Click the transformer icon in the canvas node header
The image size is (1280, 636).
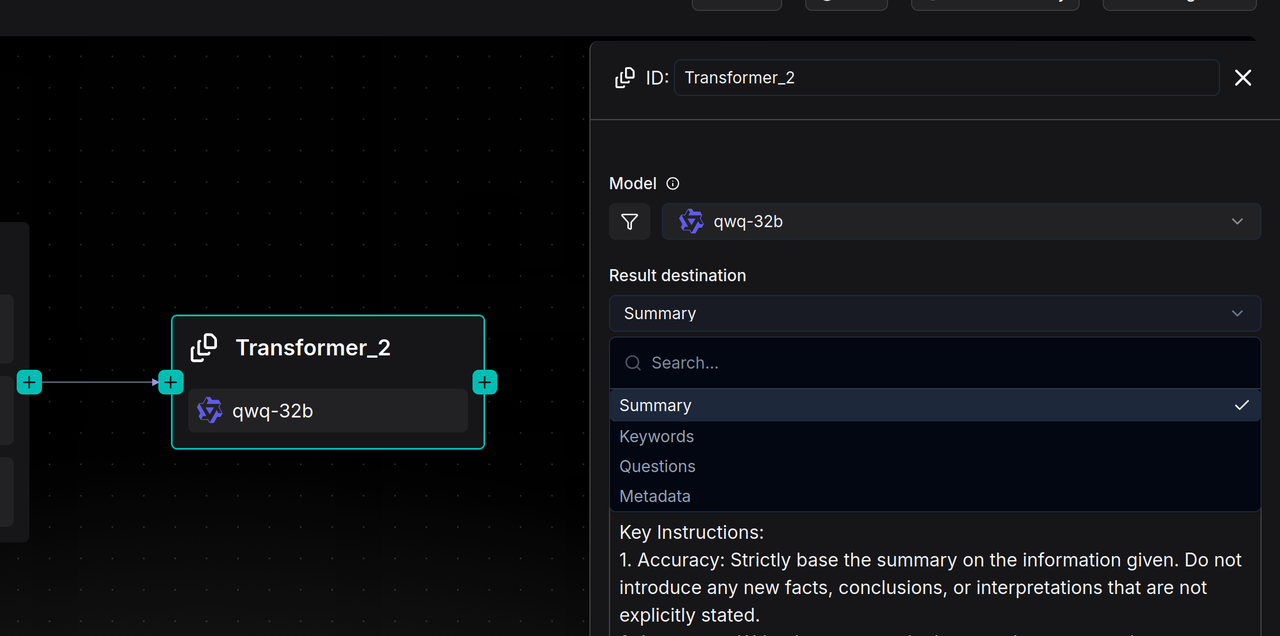[204, 348]
